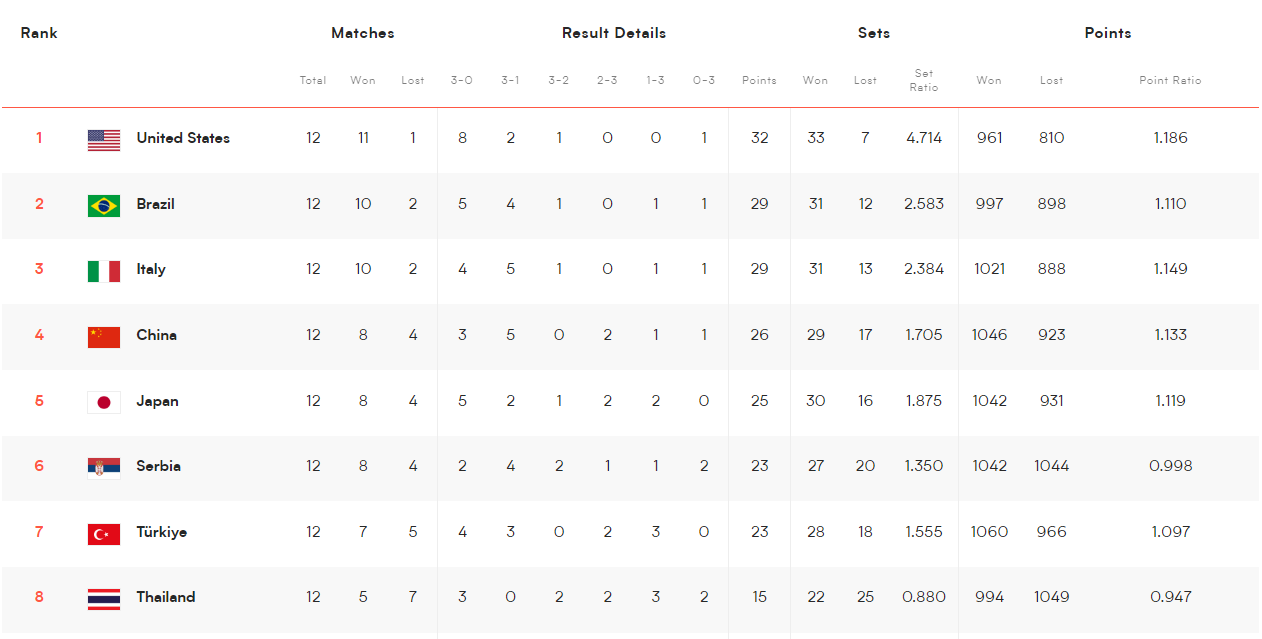
Task: Select the Italy flag icon
Action: click(104, 271)
